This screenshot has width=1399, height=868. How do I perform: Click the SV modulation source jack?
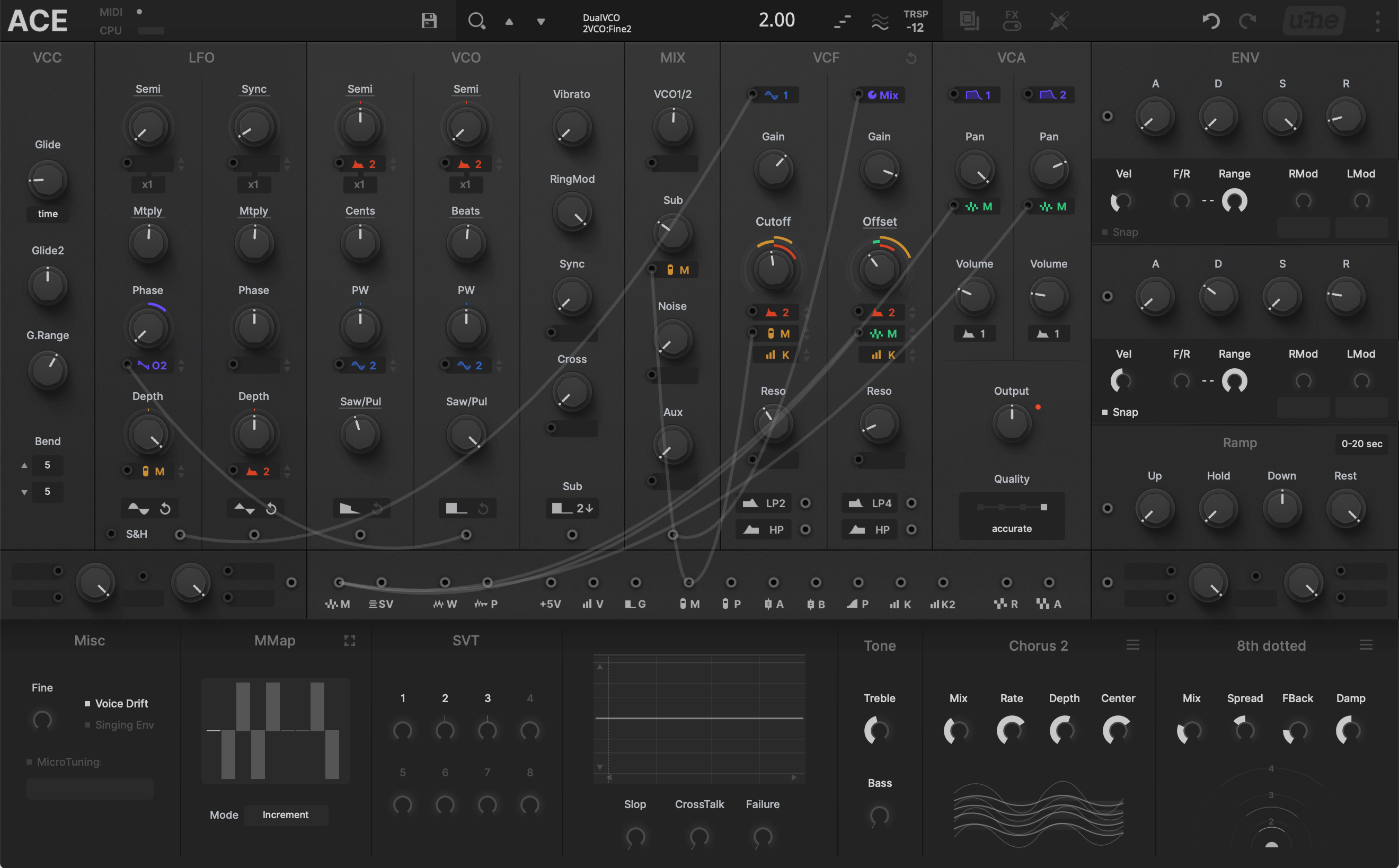coord(381,583)
